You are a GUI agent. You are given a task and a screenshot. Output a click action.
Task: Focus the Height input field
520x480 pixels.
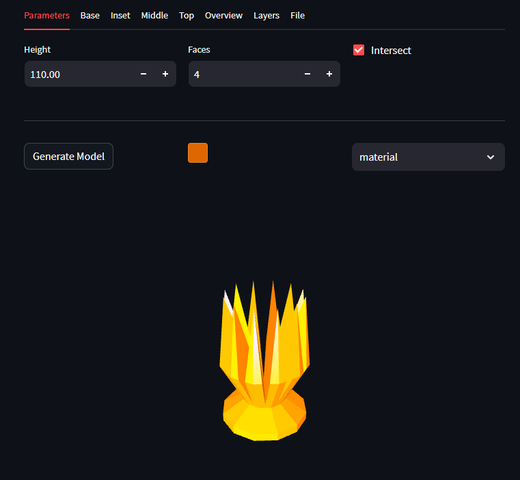(79, 74)
